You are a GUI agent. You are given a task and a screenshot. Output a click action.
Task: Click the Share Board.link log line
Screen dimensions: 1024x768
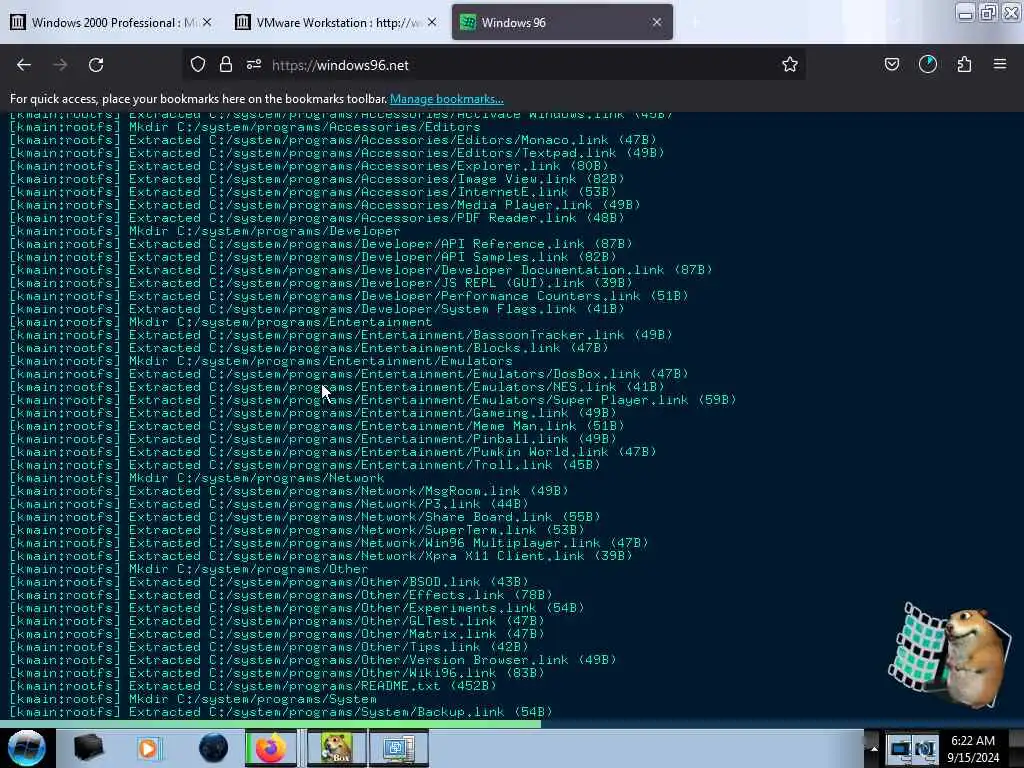(305, 517)
